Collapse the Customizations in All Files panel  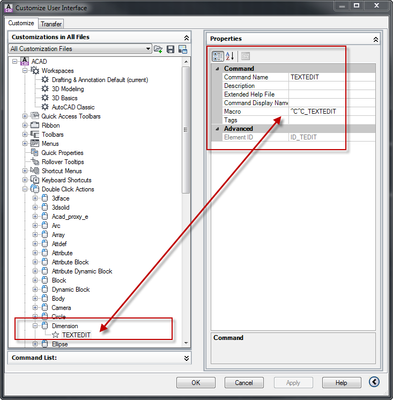pyautogui.click(x=186, y=37)
